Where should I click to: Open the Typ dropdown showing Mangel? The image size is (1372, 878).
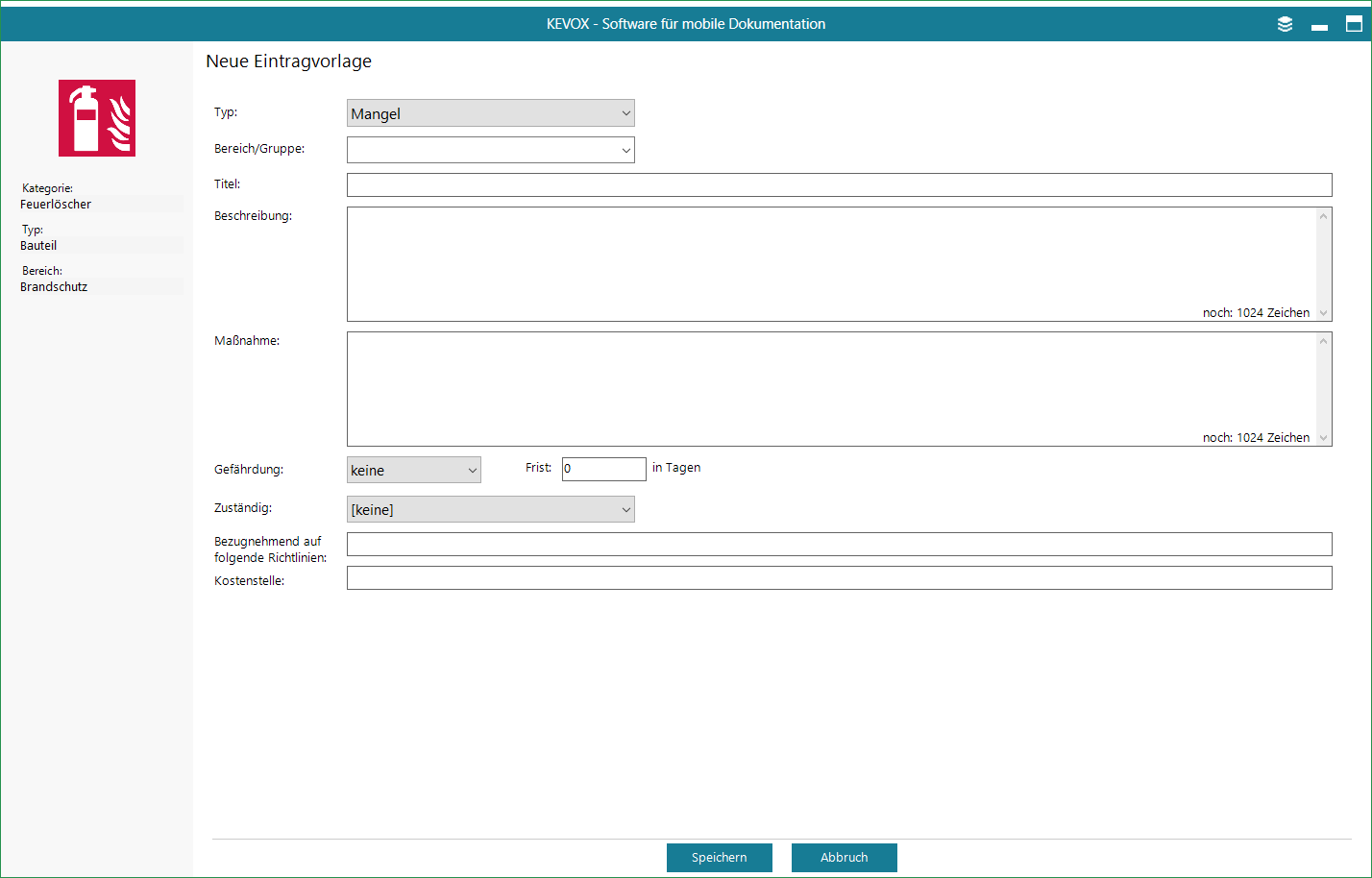pyautogui.click(x=491, y=113)
